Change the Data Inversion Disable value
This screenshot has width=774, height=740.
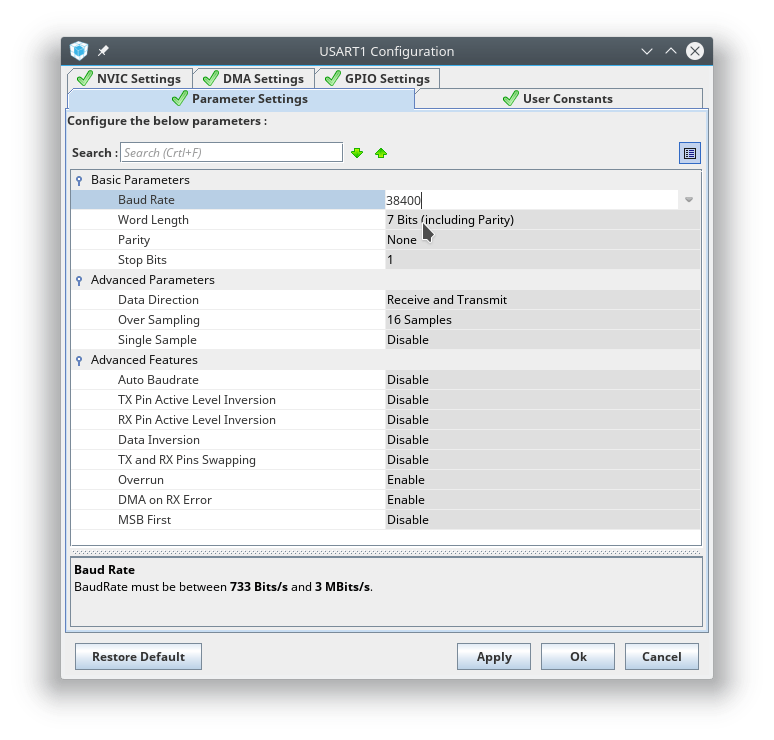pyautogui.click(x=542, y=440)
